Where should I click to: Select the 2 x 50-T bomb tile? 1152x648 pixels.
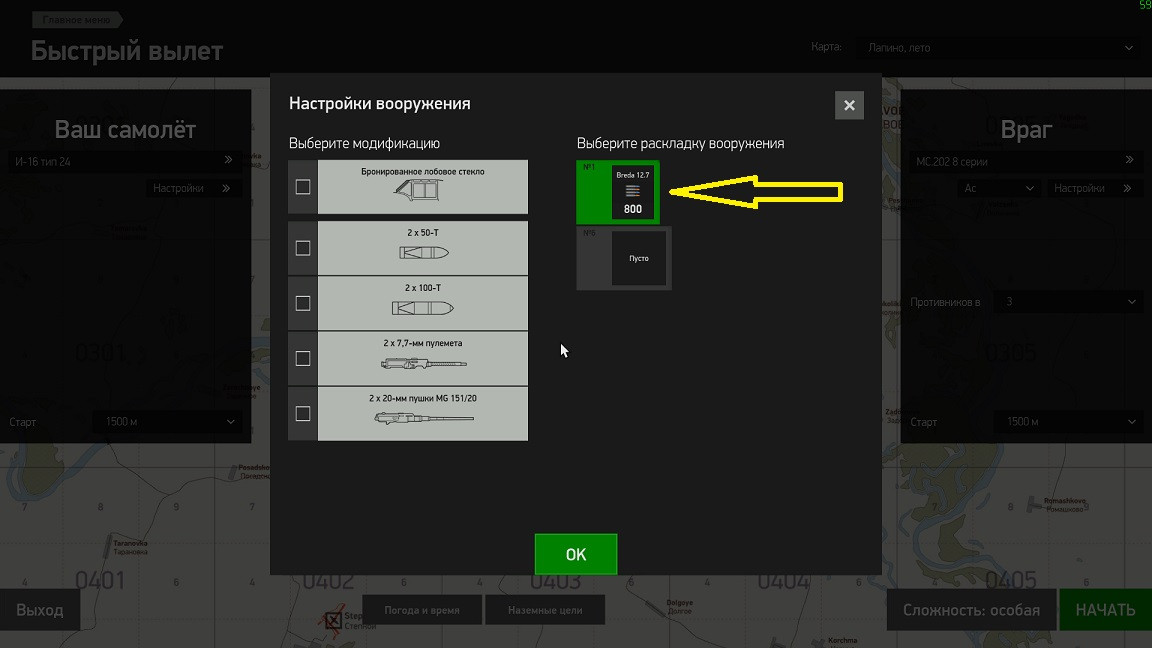[422, 248]
